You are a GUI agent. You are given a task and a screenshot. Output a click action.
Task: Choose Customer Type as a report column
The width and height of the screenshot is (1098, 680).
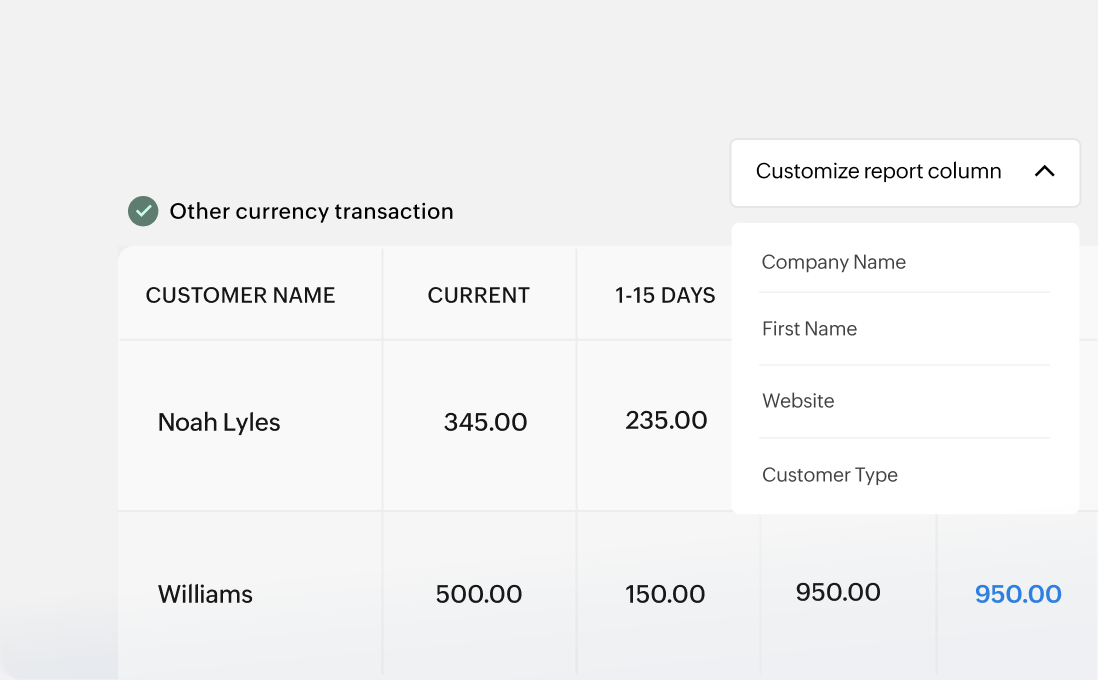(829, 474)
